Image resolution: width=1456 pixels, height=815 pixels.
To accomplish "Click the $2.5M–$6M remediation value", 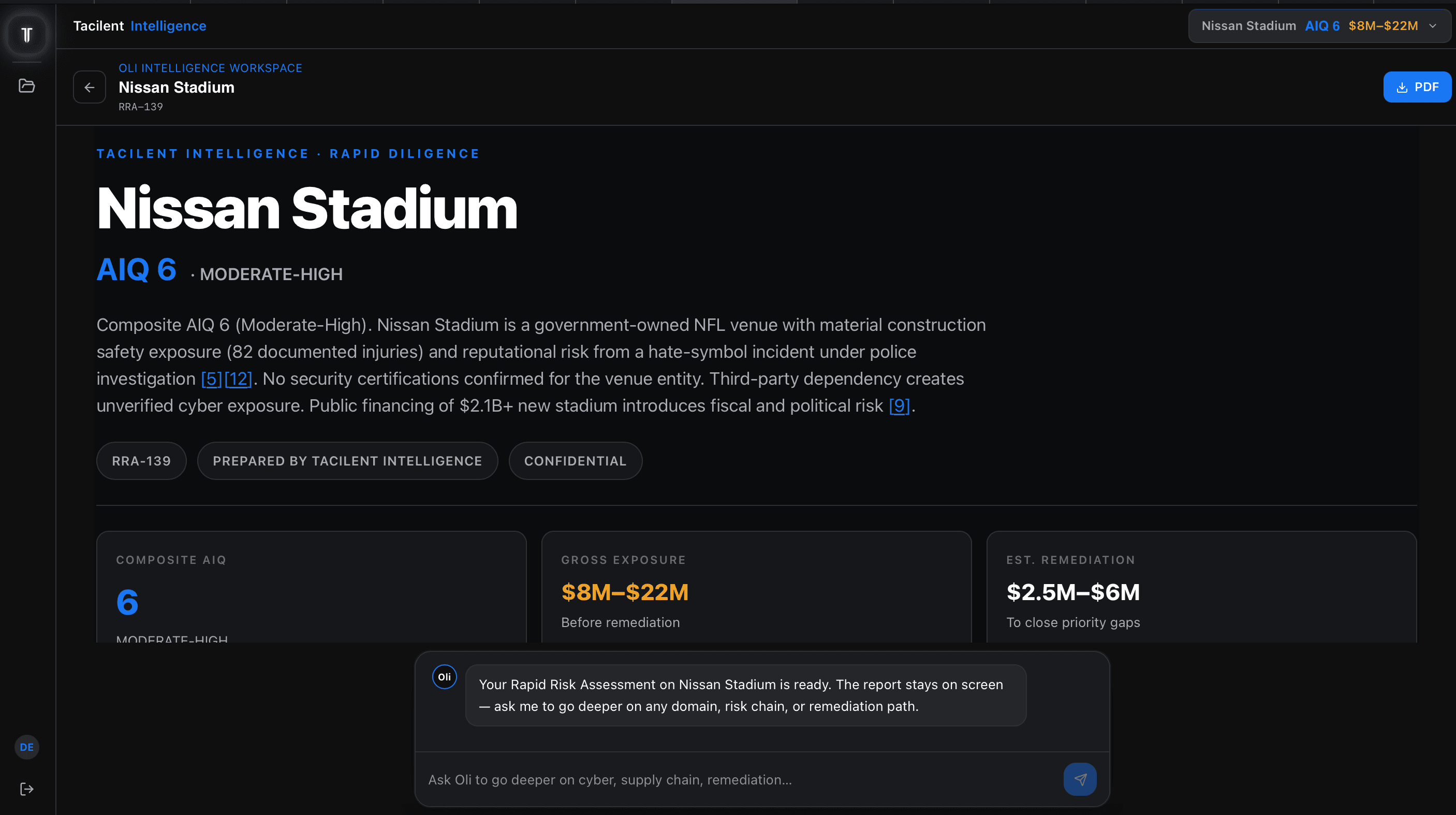I will click(x=1073, y=592).
